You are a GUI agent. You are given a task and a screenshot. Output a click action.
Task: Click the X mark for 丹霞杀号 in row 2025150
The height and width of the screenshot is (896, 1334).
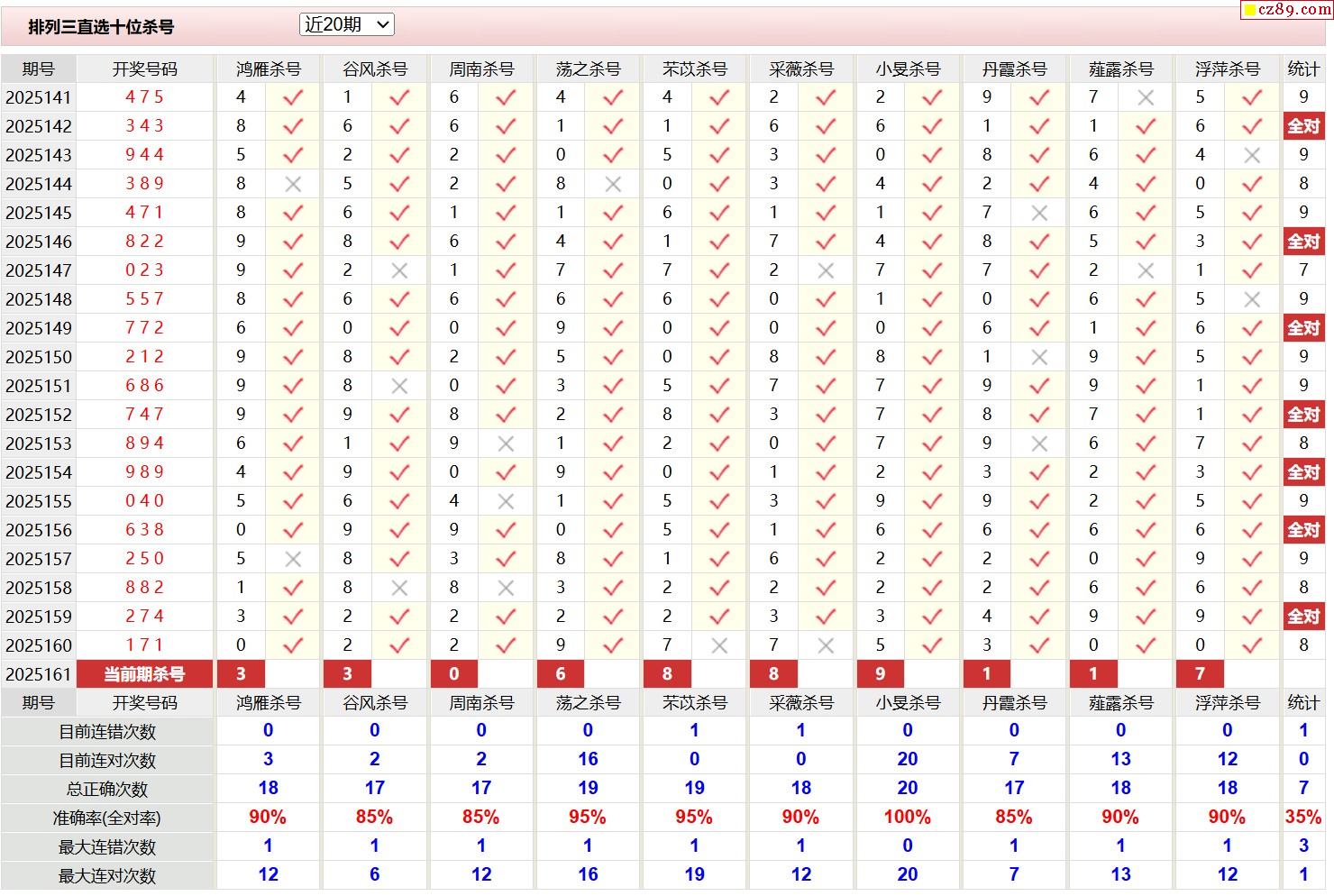pyautogui.click(x=1039, y=357)
